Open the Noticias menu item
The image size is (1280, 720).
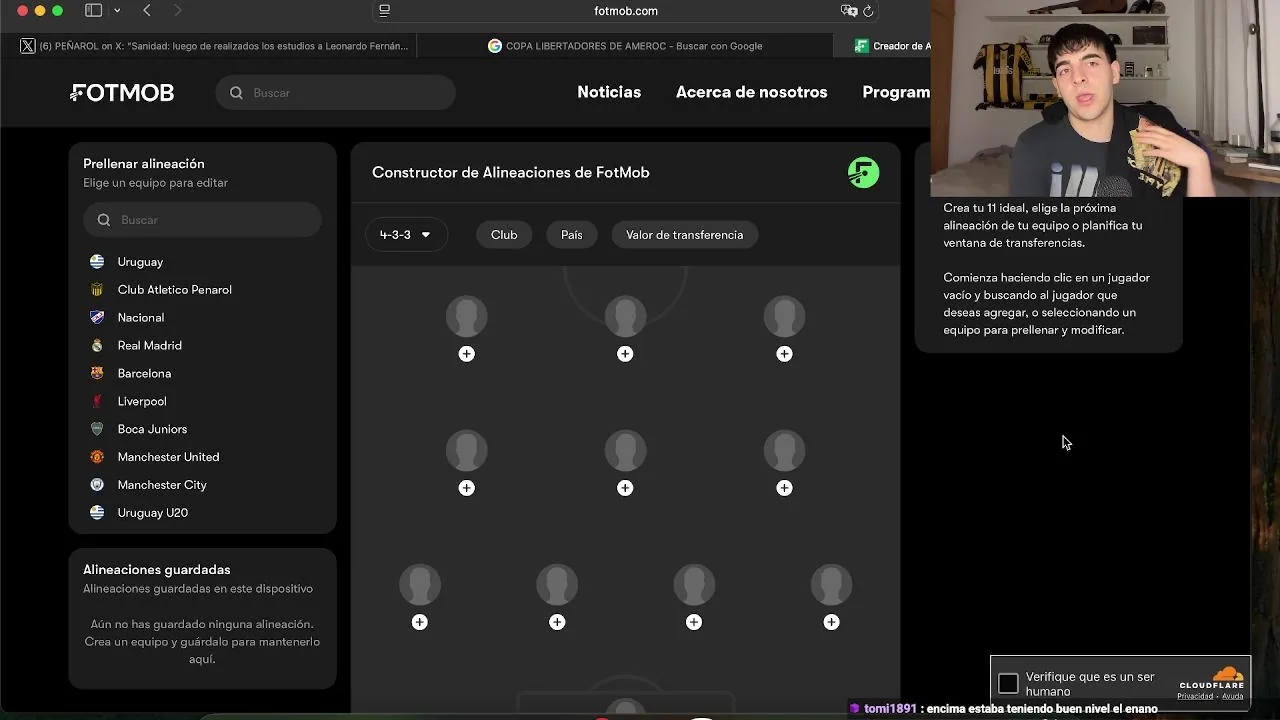point(609,92)
